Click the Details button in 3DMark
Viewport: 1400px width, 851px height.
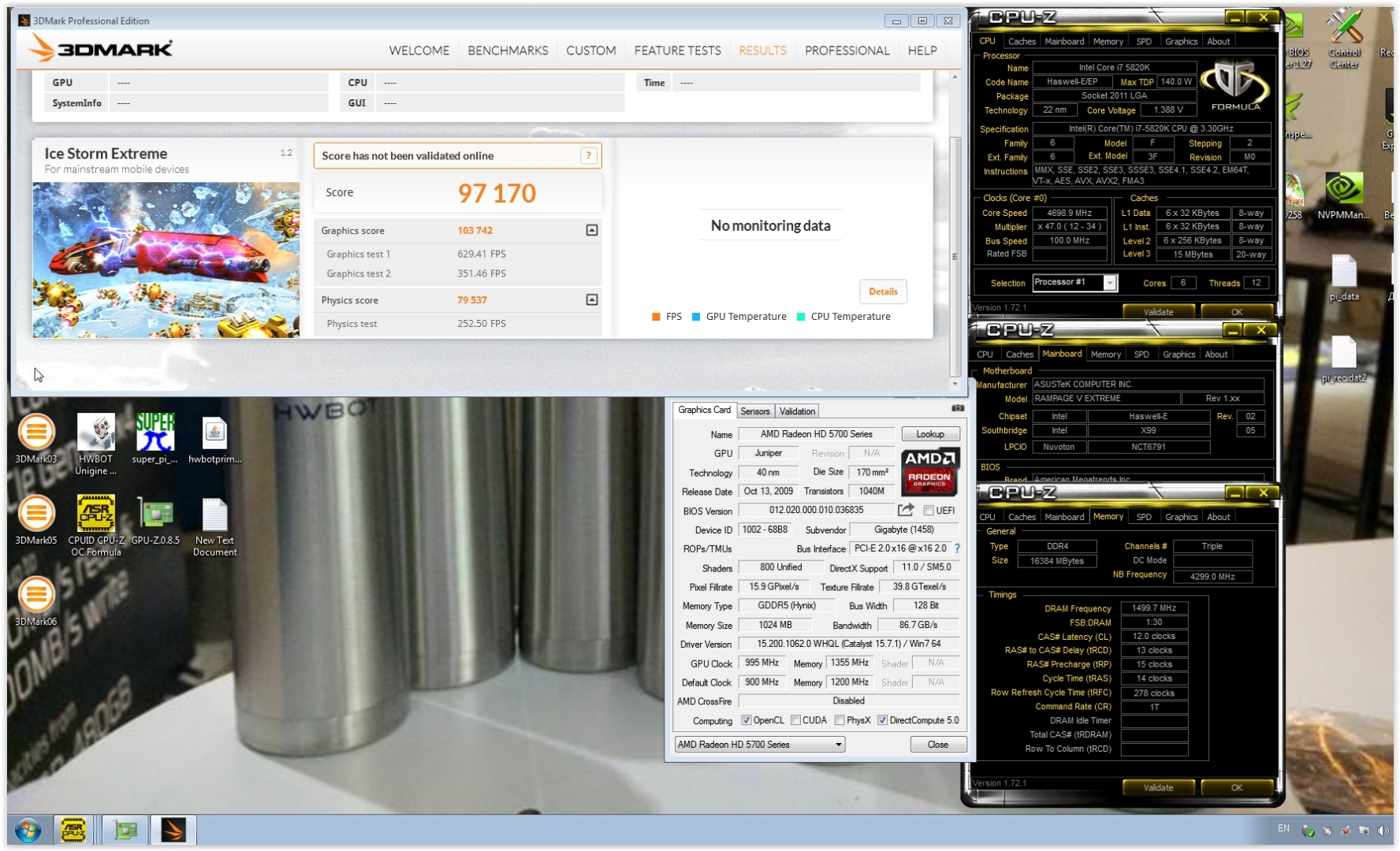(x=883, y=292)
